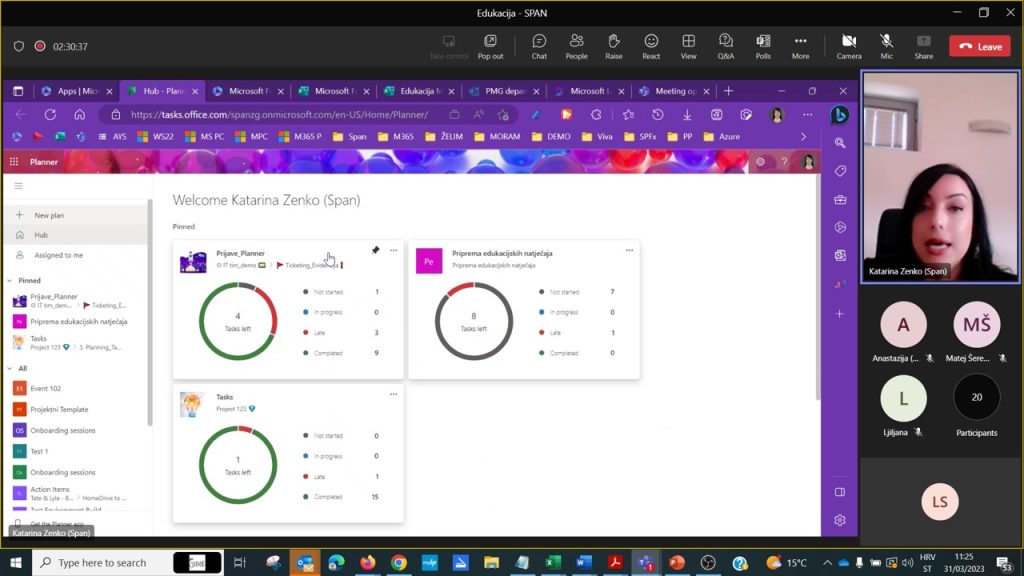Click the Tasks plan lightbulb thumbnail

193,405
